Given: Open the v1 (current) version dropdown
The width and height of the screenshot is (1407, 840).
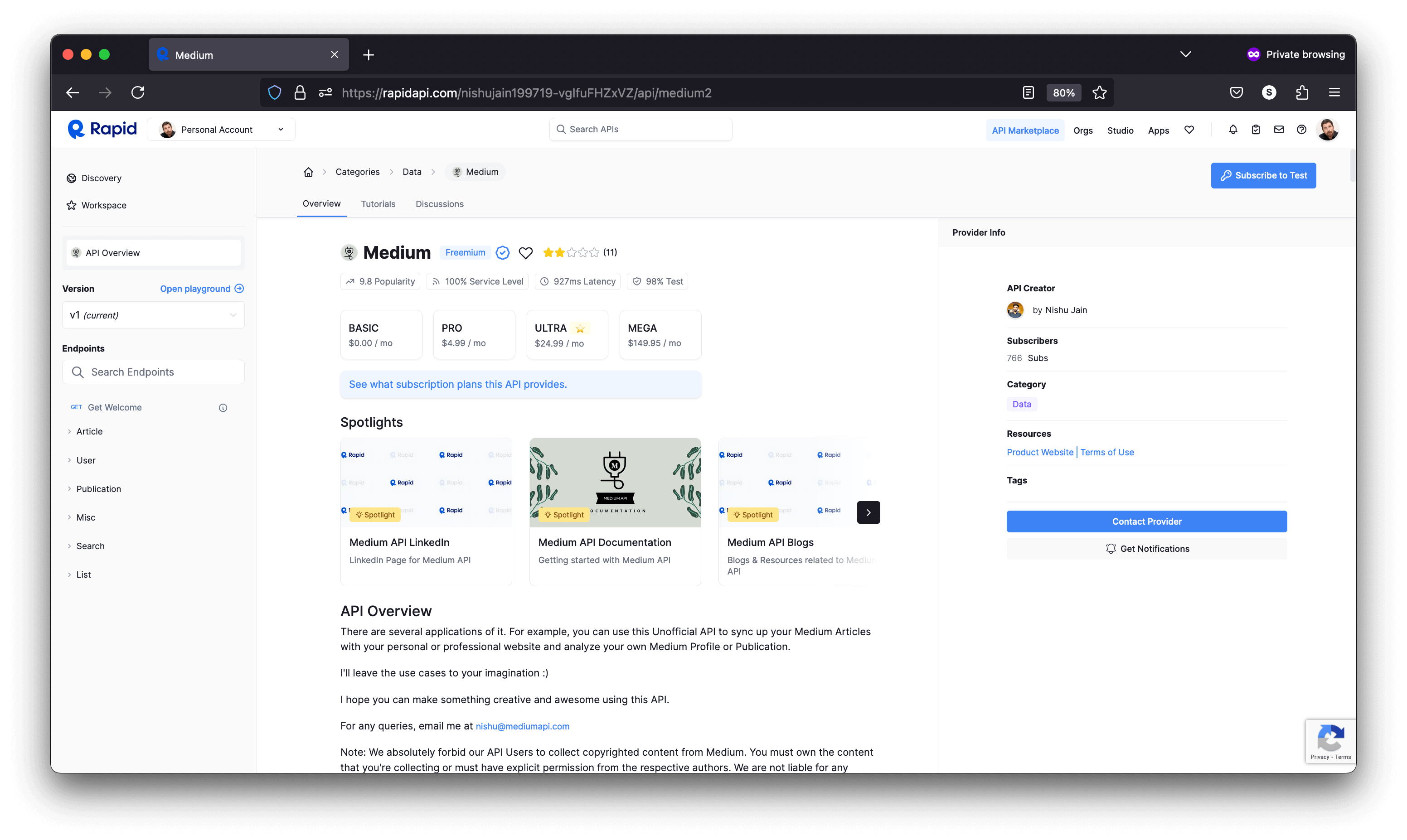Looking at the screenshot, I should coord(153,315).
